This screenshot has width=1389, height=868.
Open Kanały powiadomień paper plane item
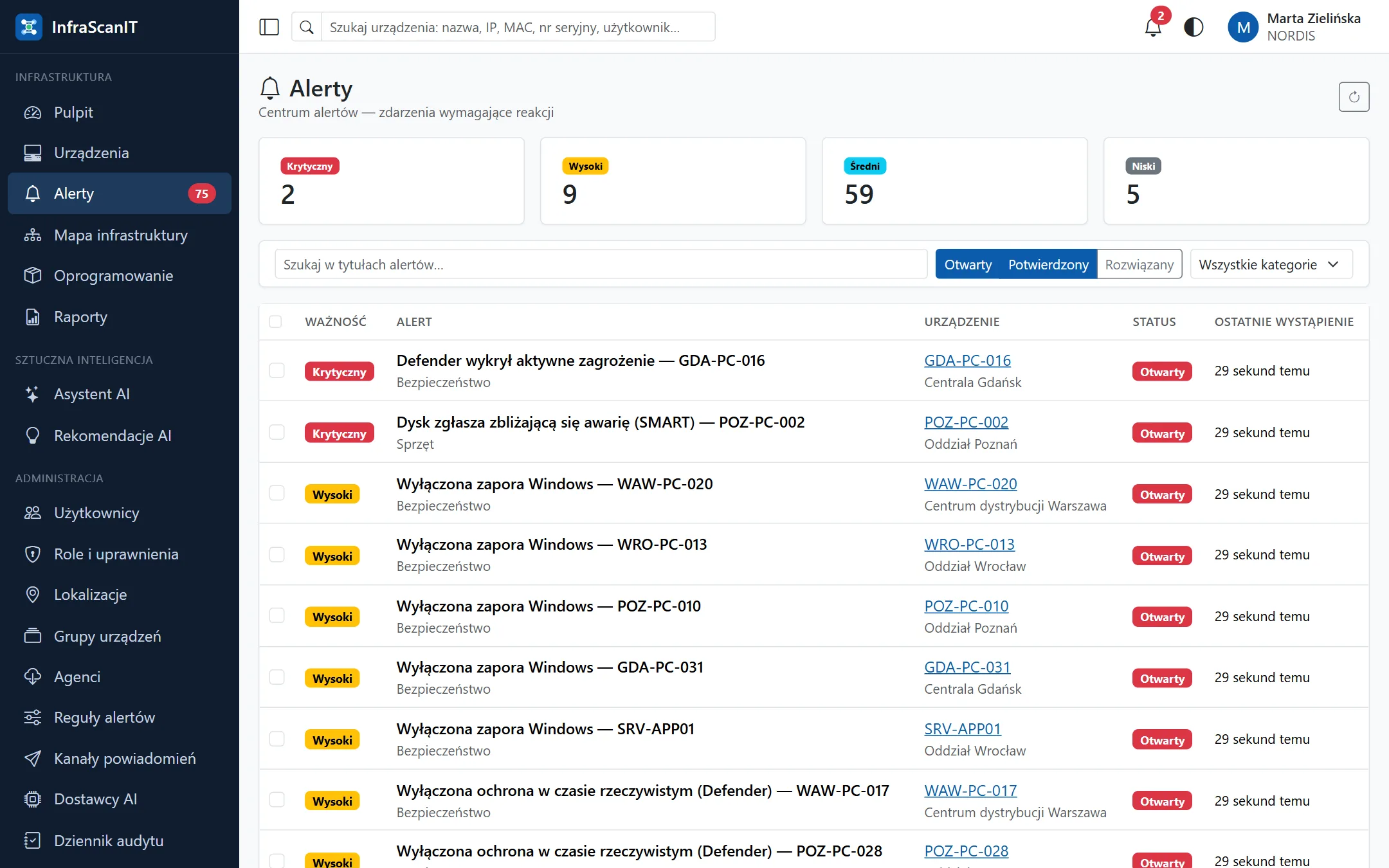coord(120,759)
